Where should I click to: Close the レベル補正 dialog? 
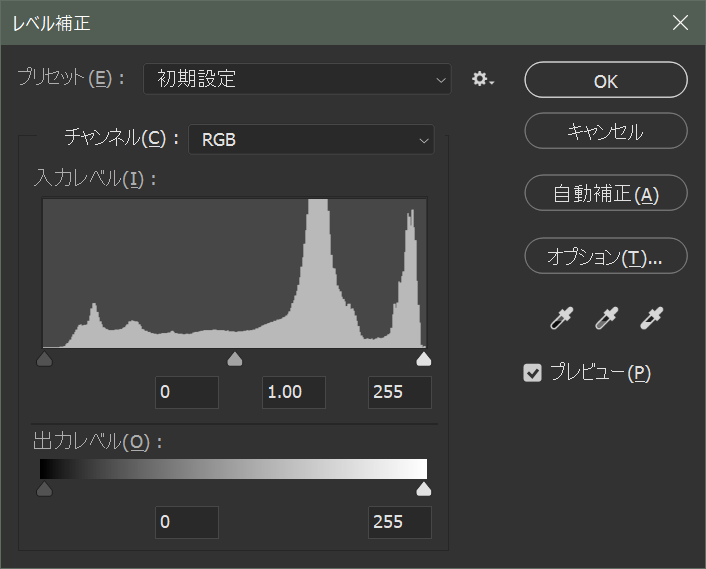[680, 23]
